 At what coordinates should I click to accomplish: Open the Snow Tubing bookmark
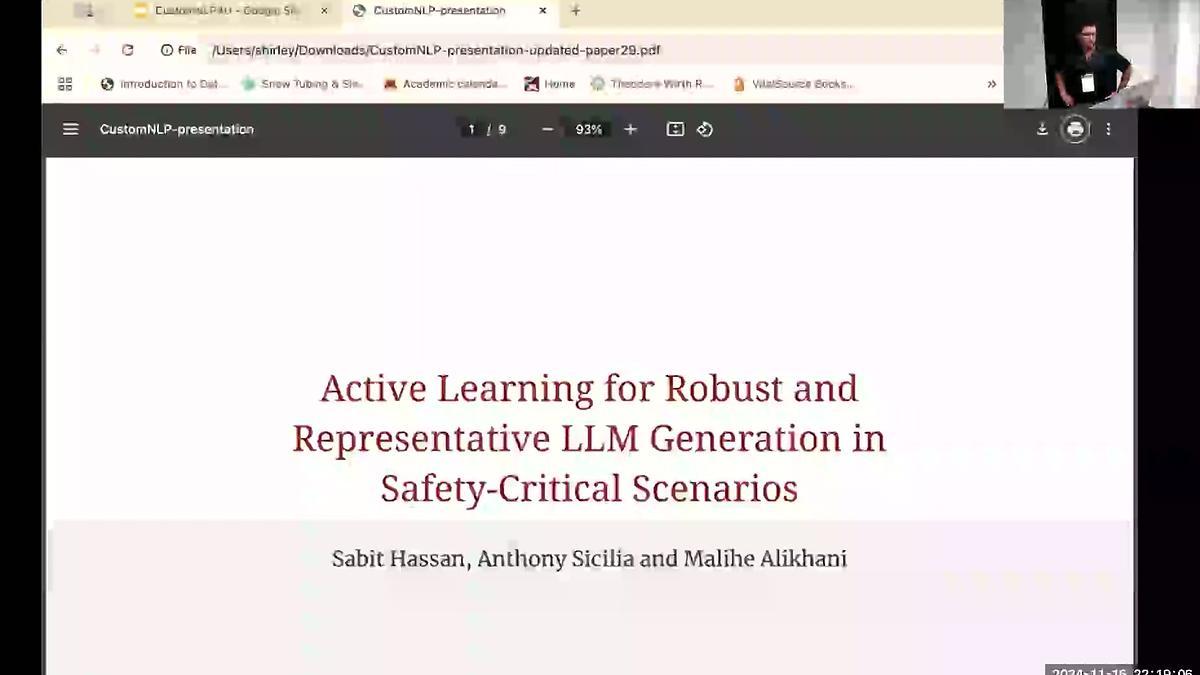pyautogui.click(x=302, y=84)
